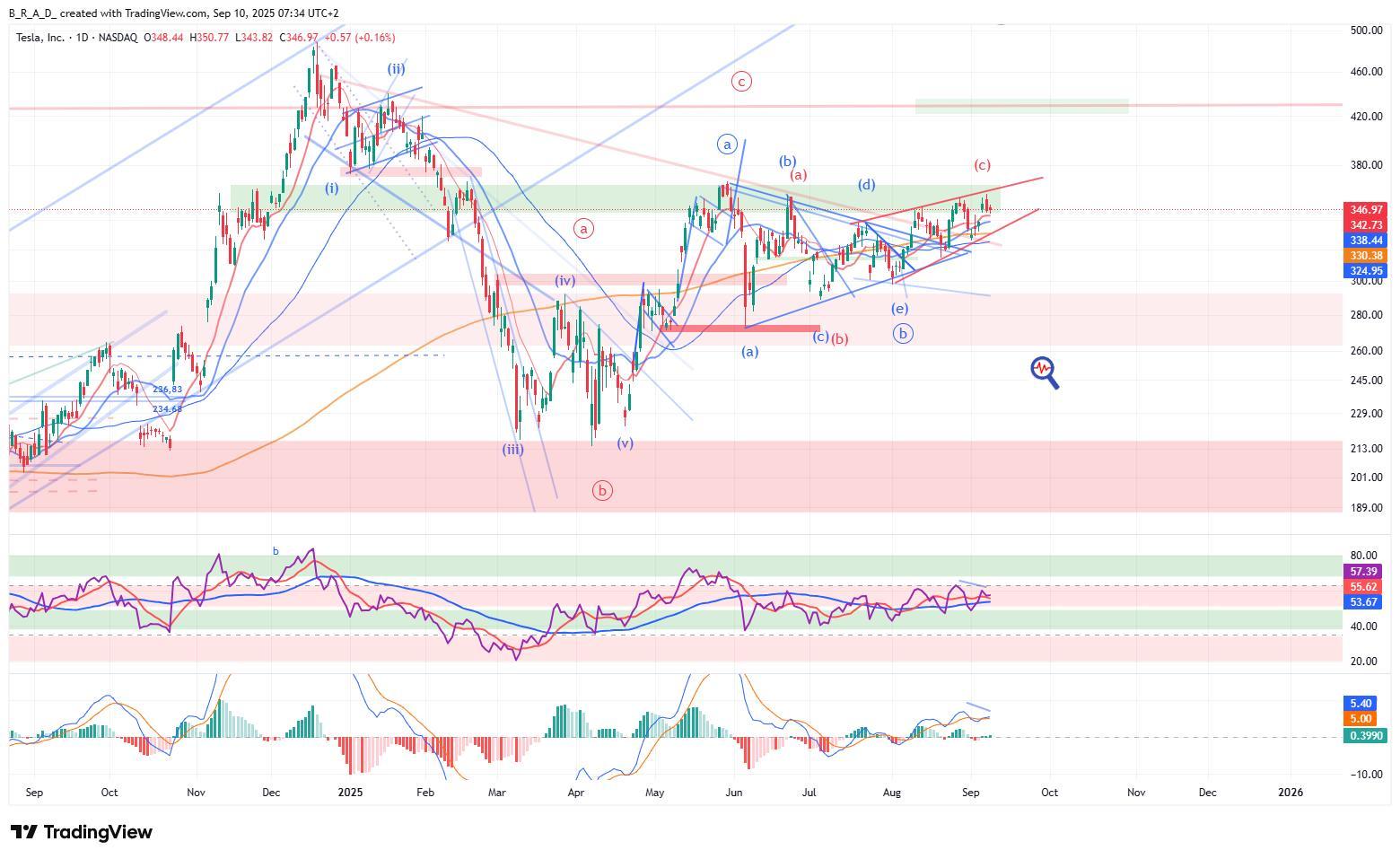Click the red 55.62 RSI tag
Viewport: 1400px width, 859px height.
1363,587
